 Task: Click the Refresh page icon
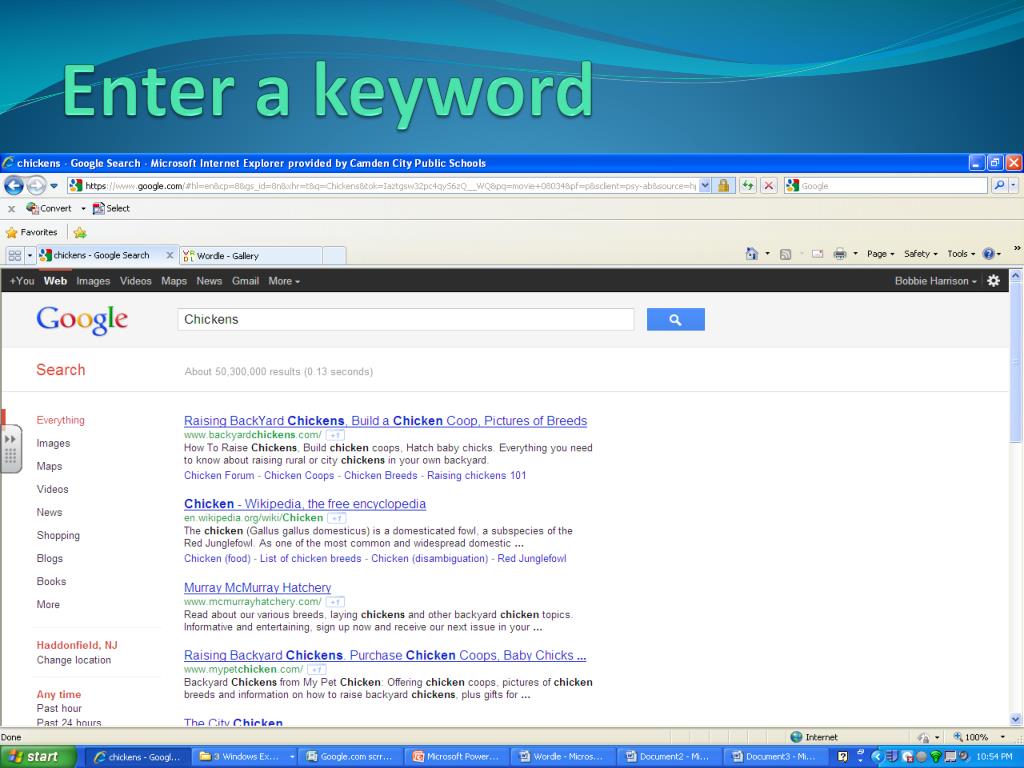(x=748, y=186)
